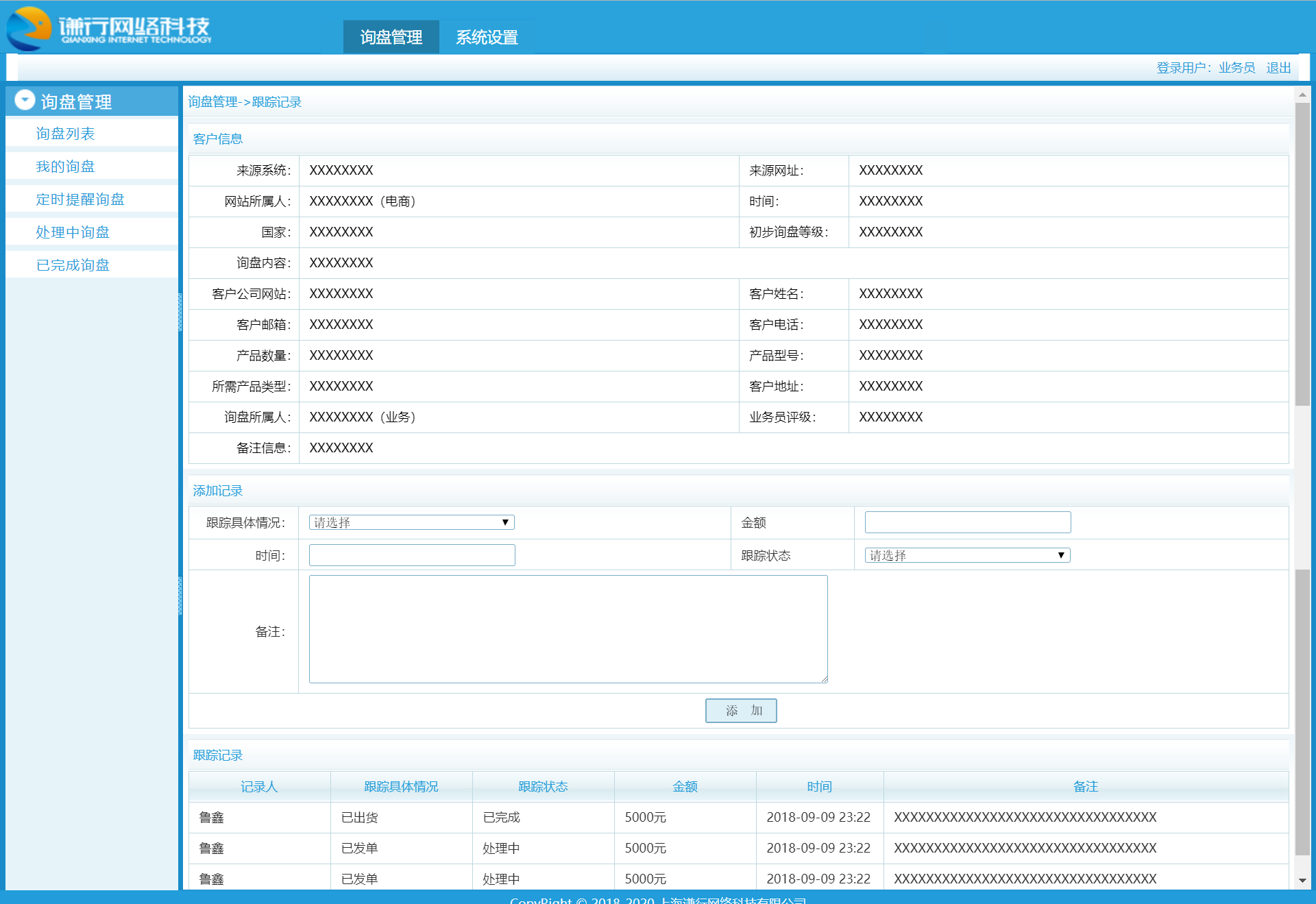Click the 询盘管理->跟踪记录 breadcrumb

[245, 102]
